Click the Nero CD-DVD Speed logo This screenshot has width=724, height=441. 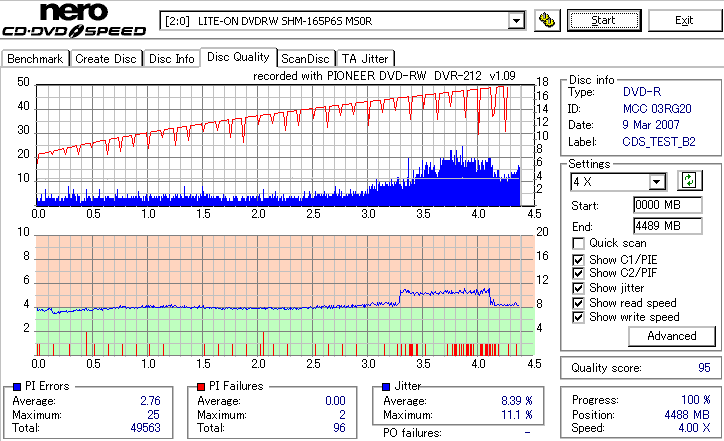click(74, 20)
